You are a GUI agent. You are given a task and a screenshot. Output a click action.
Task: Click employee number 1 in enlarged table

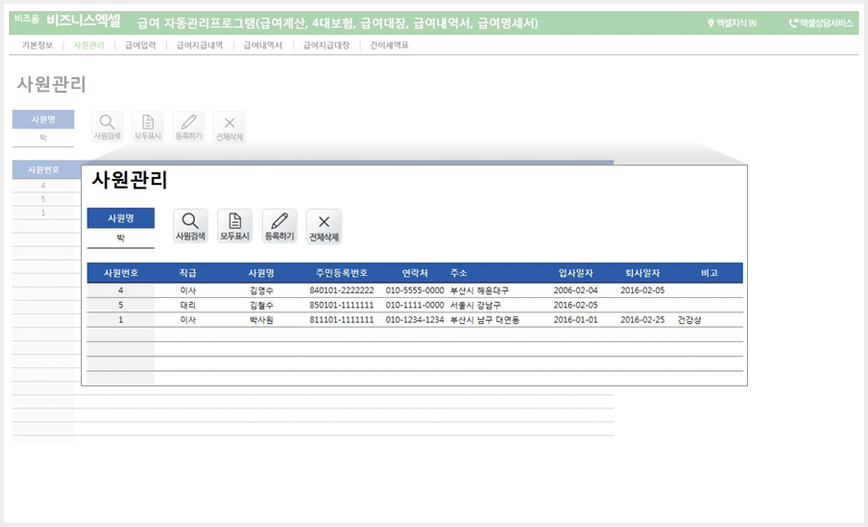121,320
